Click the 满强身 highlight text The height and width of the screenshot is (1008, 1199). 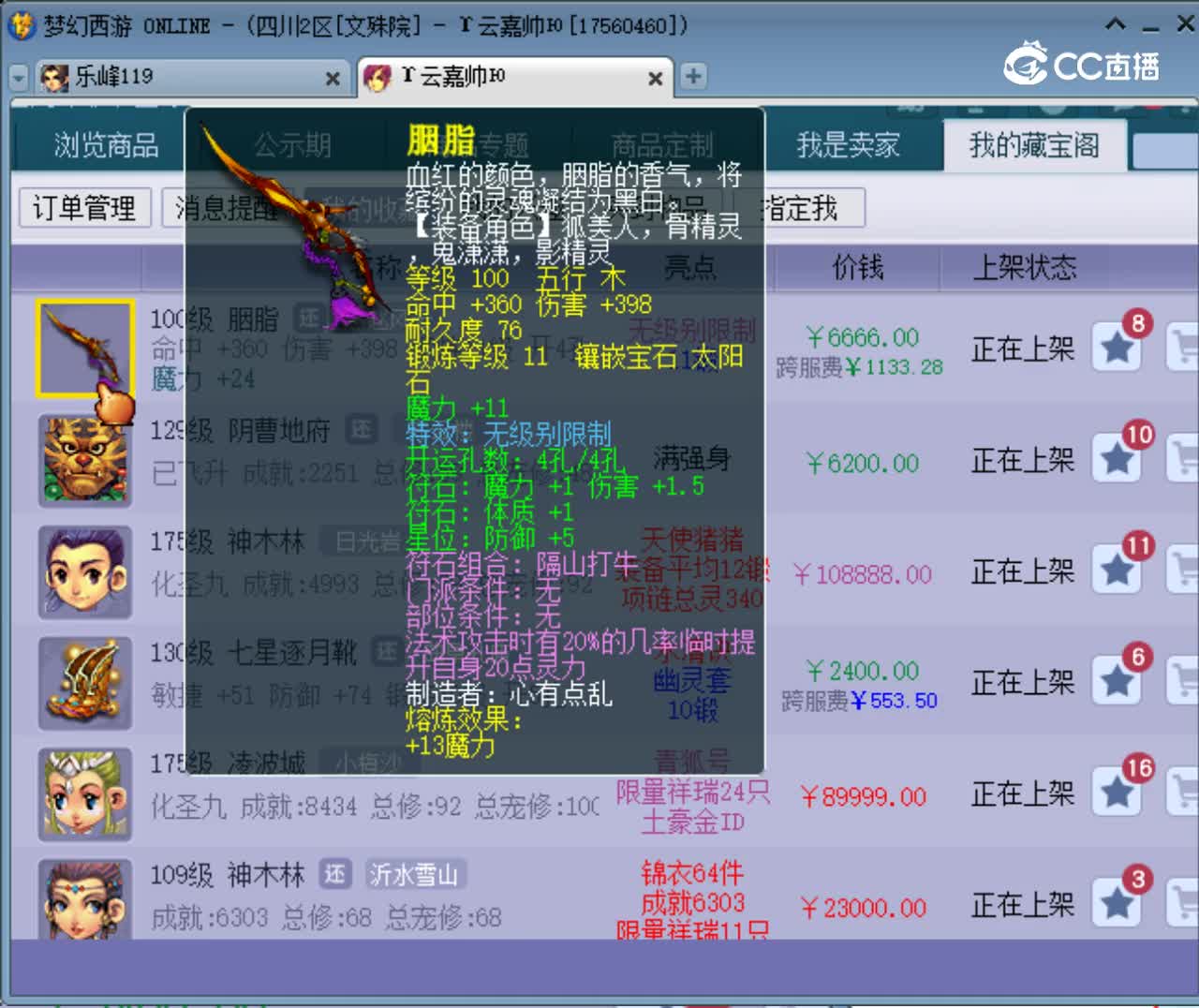(692, 458)
